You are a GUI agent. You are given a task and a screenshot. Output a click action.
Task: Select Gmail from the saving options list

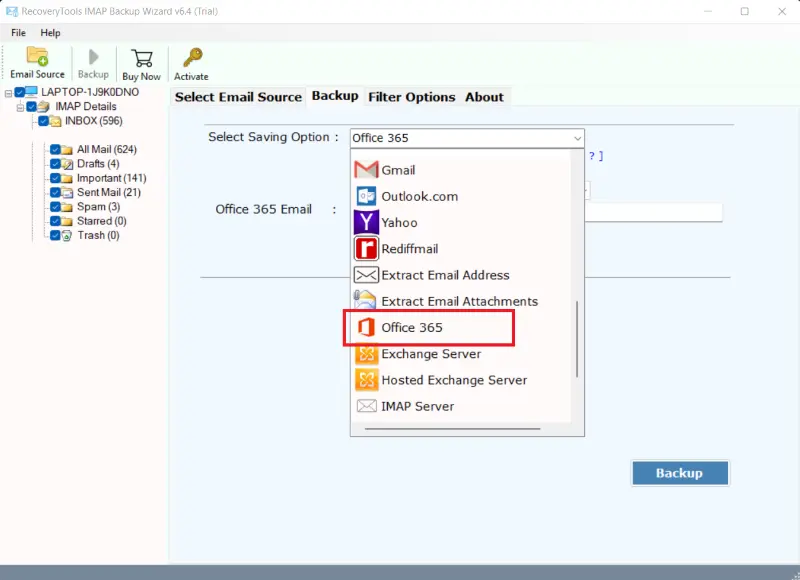tap(398, 170)
